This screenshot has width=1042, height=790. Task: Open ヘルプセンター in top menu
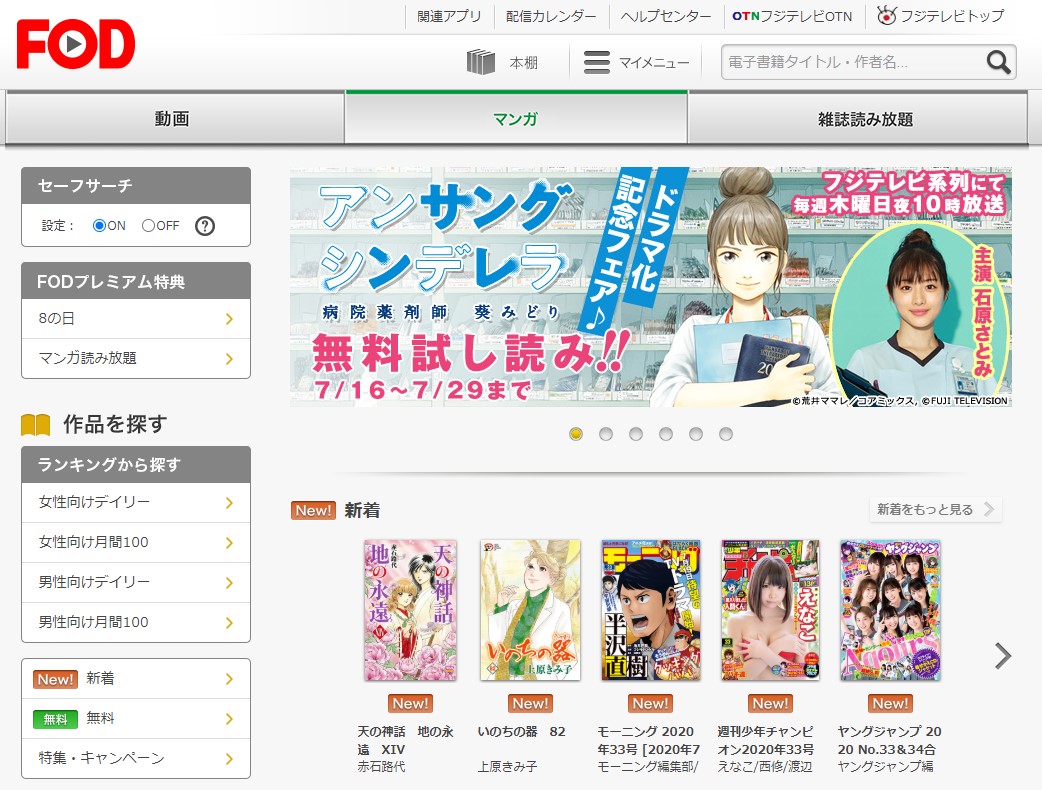(x=666, y=16)
